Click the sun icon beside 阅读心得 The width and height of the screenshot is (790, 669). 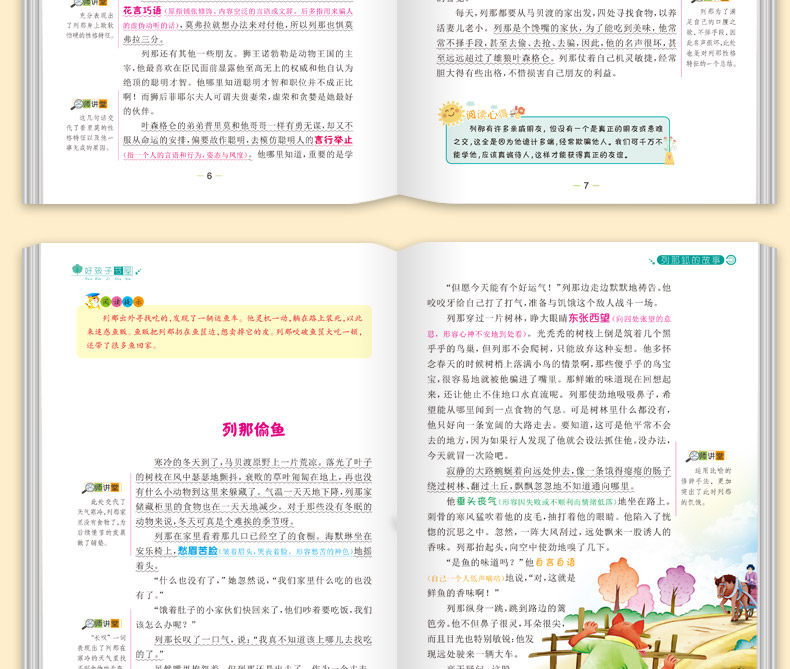pyautogui.click(x=450, y=113)
